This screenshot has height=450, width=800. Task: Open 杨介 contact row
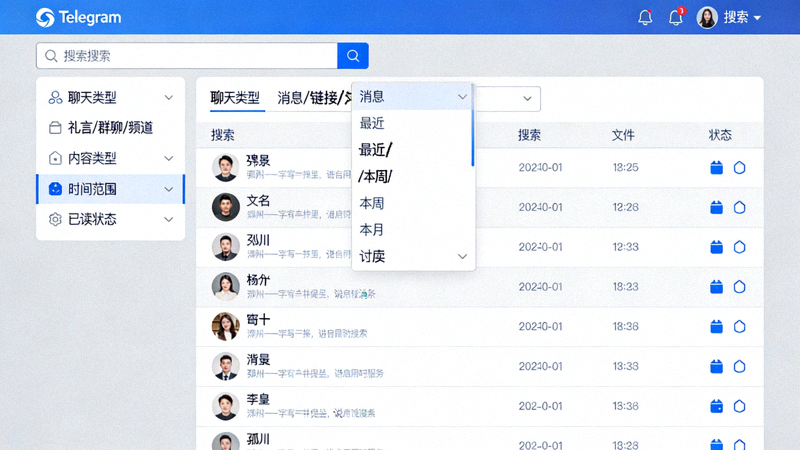(480, 287)
